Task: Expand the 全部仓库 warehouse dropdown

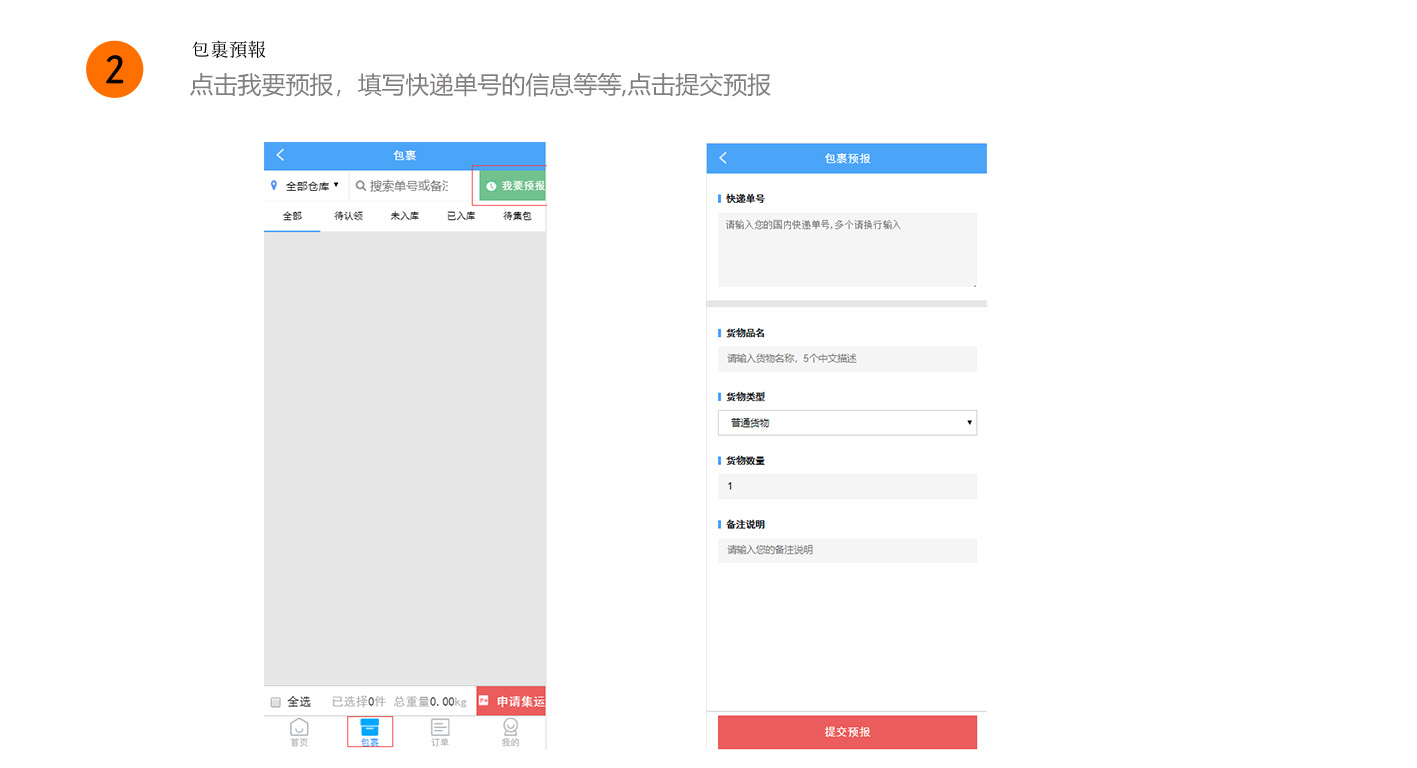Action: click(312, 186)
